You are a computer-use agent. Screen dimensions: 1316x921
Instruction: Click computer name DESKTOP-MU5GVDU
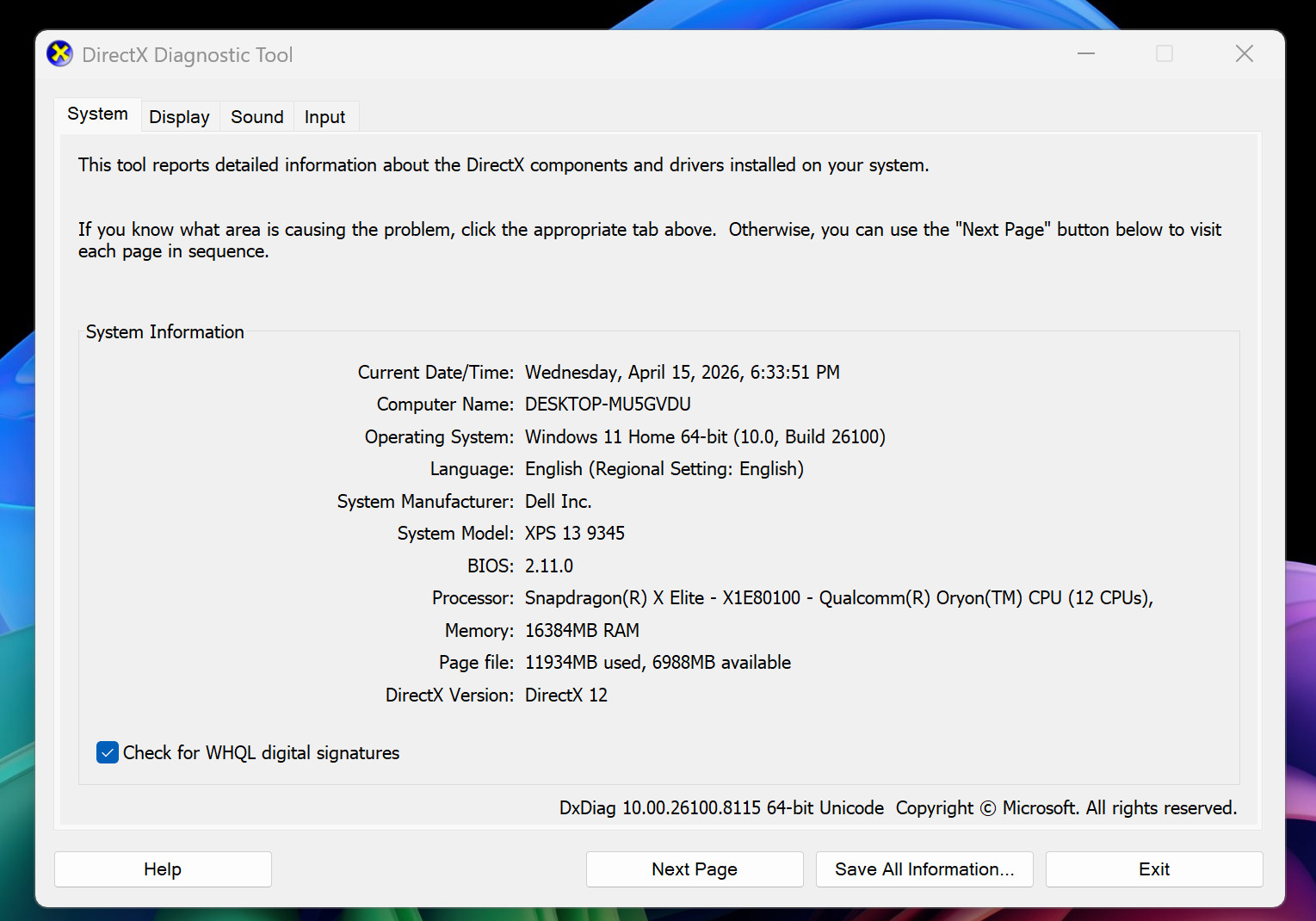[x=608, y=404]
